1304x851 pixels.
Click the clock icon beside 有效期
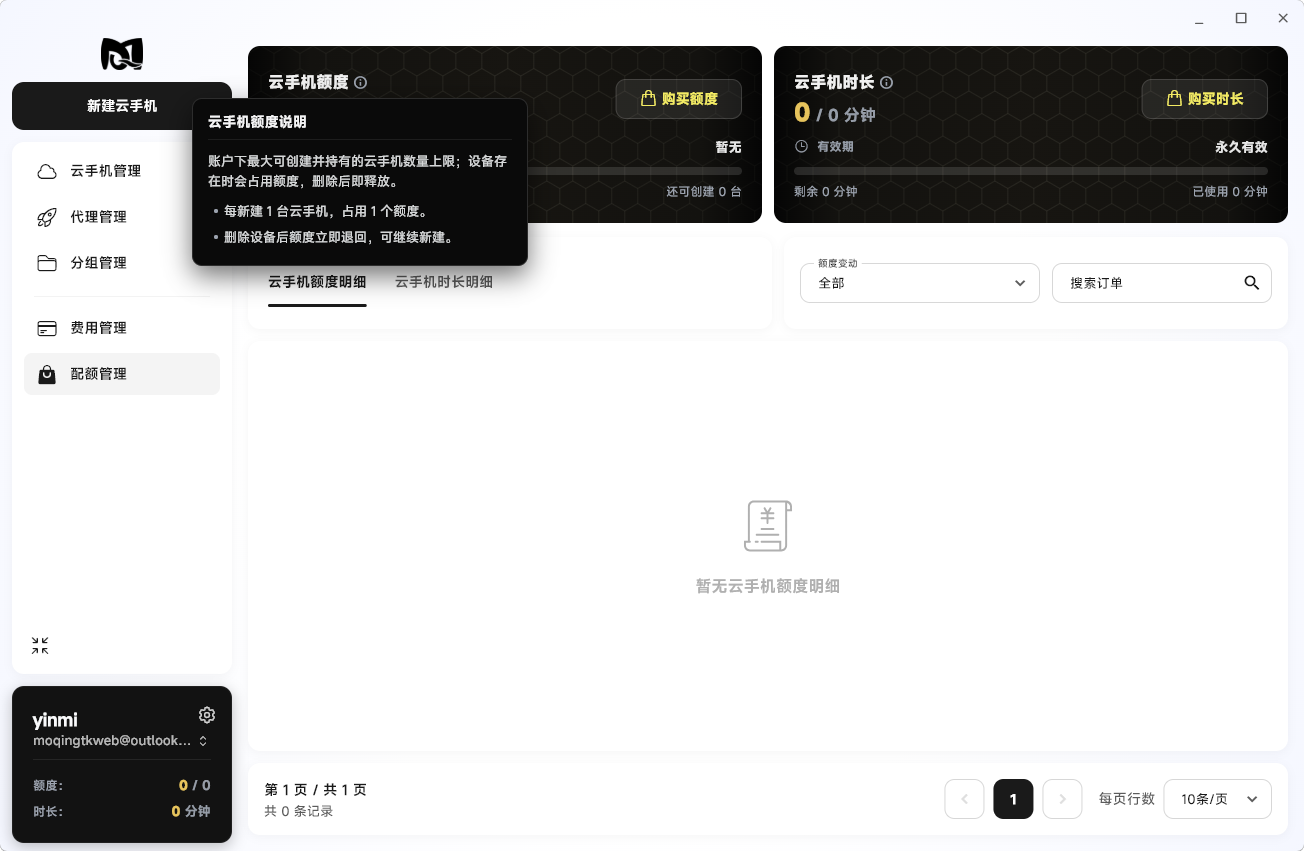pyautogui.click(x=801, y=147)
